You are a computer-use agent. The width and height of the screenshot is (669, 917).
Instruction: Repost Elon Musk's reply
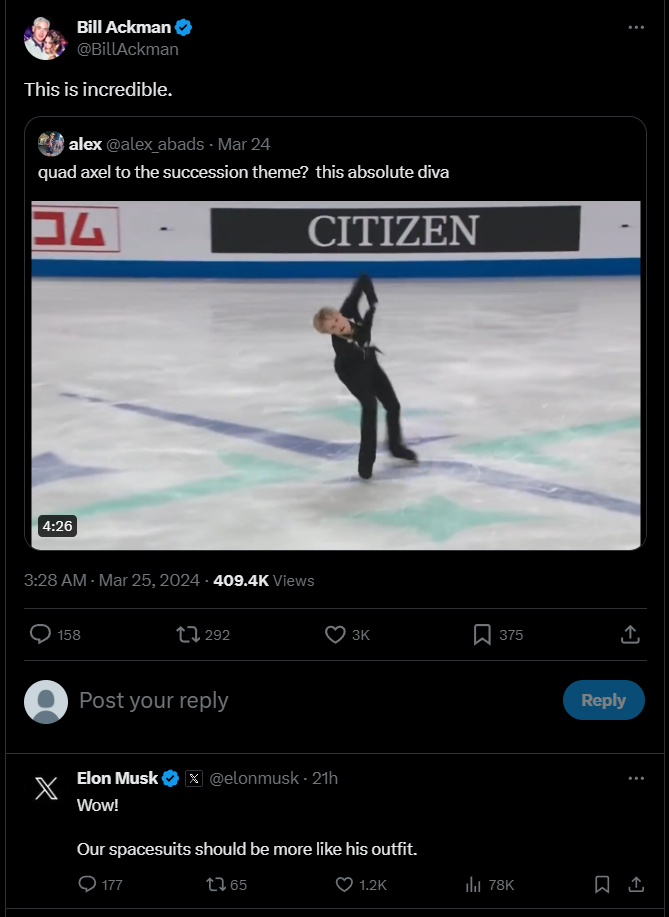216,884
